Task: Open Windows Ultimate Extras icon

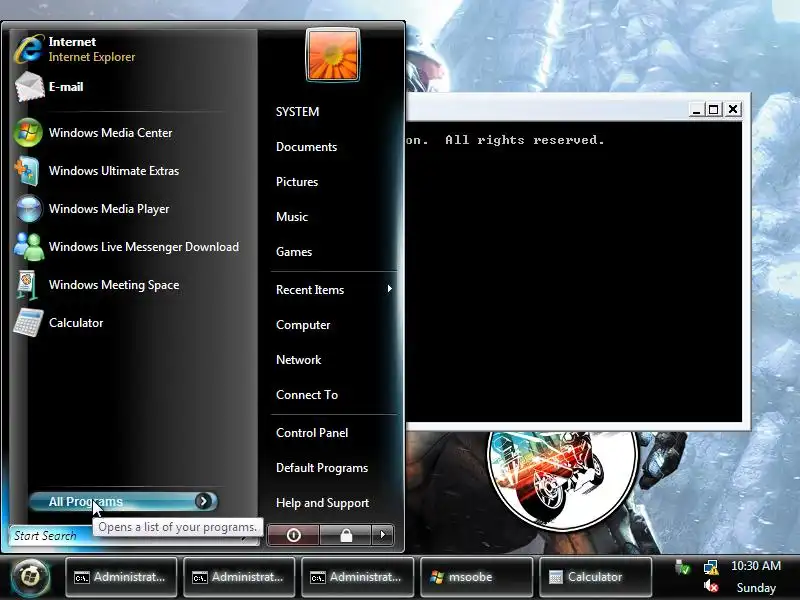Action: 28,171
